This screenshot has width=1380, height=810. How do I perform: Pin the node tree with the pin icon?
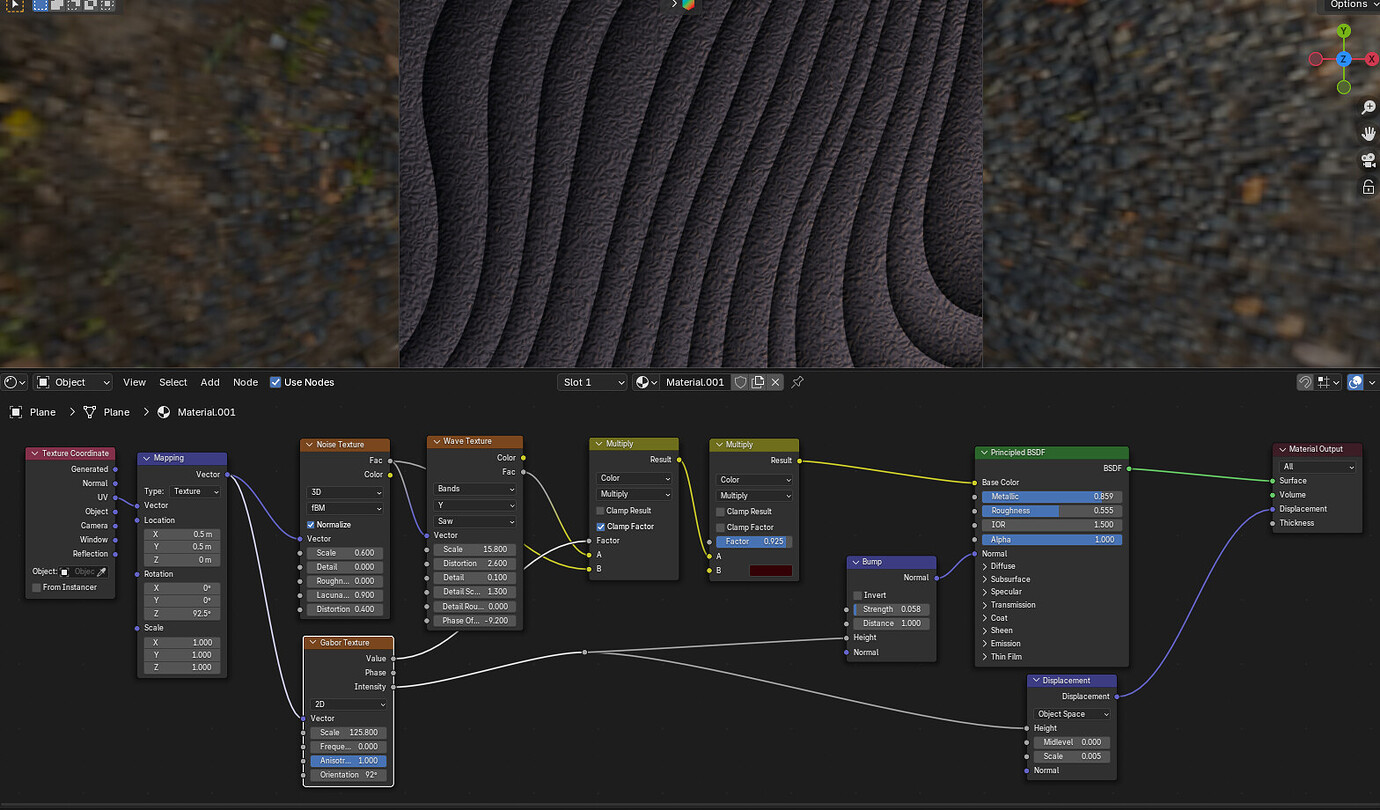pyautogui.click(x=797, y=382)
